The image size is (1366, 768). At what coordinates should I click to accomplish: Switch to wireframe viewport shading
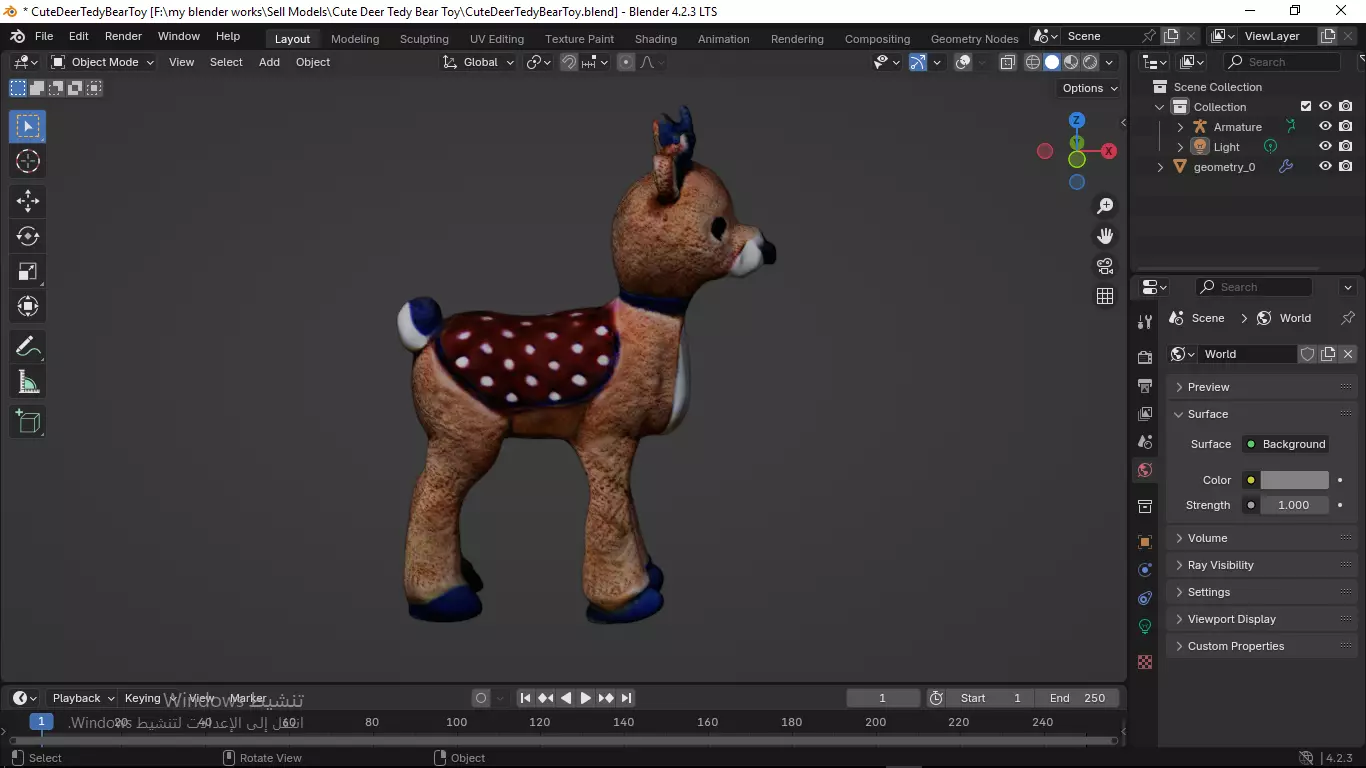pyautogui.click(x=1033, y=62)
